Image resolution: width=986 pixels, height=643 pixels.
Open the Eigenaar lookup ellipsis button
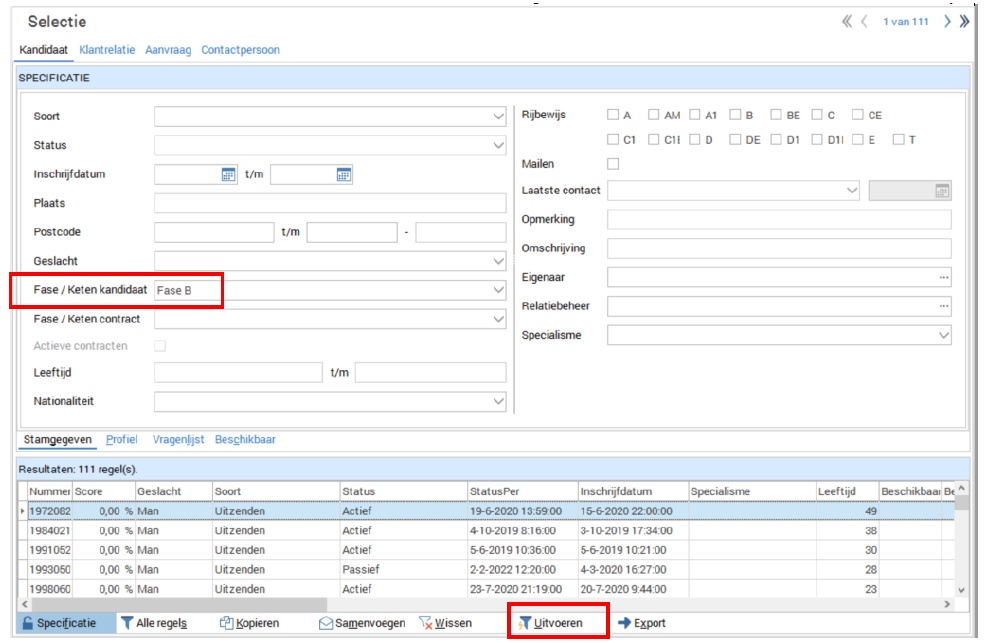[x=943, y=278]
